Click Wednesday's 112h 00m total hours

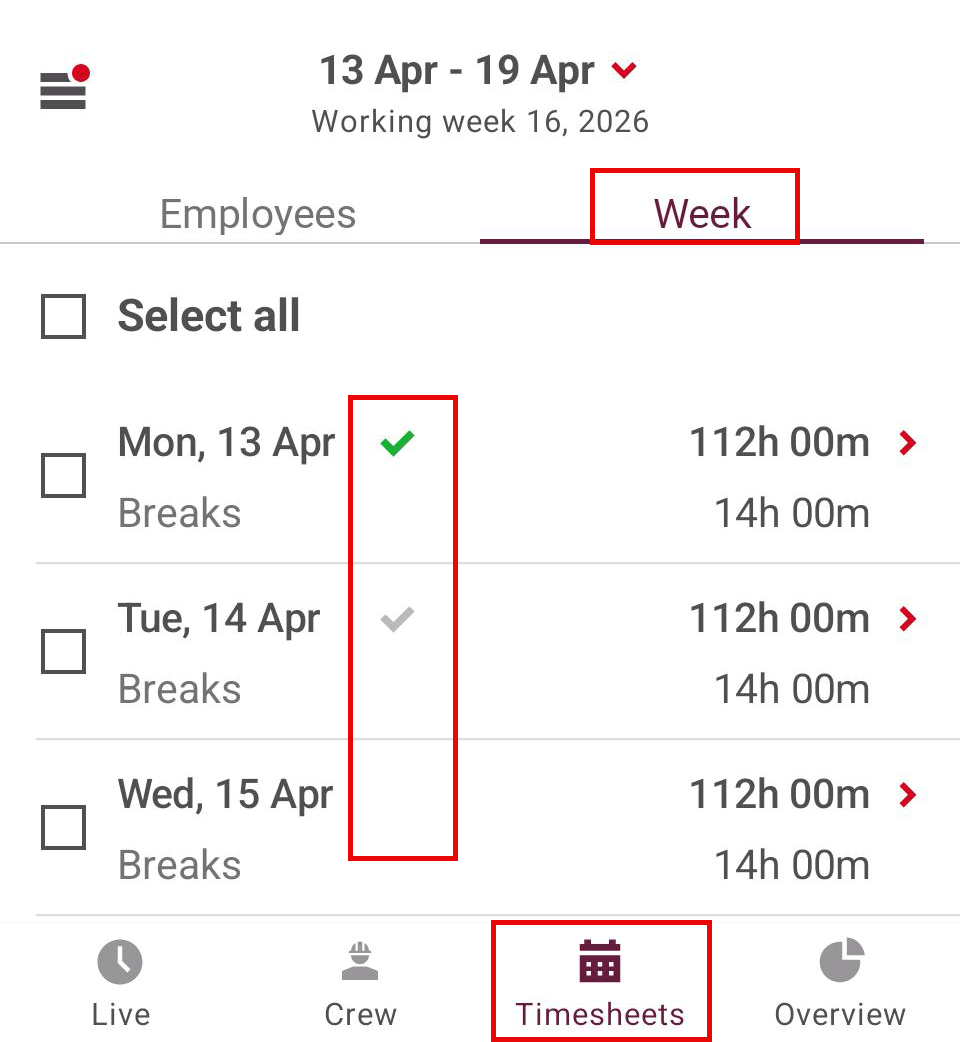[x=779, y=795]
